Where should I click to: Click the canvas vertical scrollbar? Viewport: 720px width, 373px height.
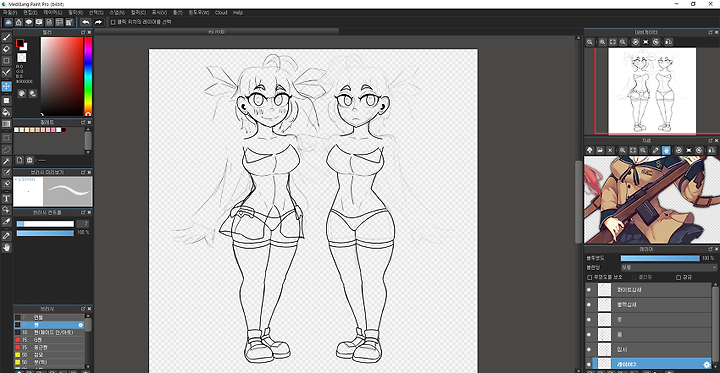click(579, 202)
